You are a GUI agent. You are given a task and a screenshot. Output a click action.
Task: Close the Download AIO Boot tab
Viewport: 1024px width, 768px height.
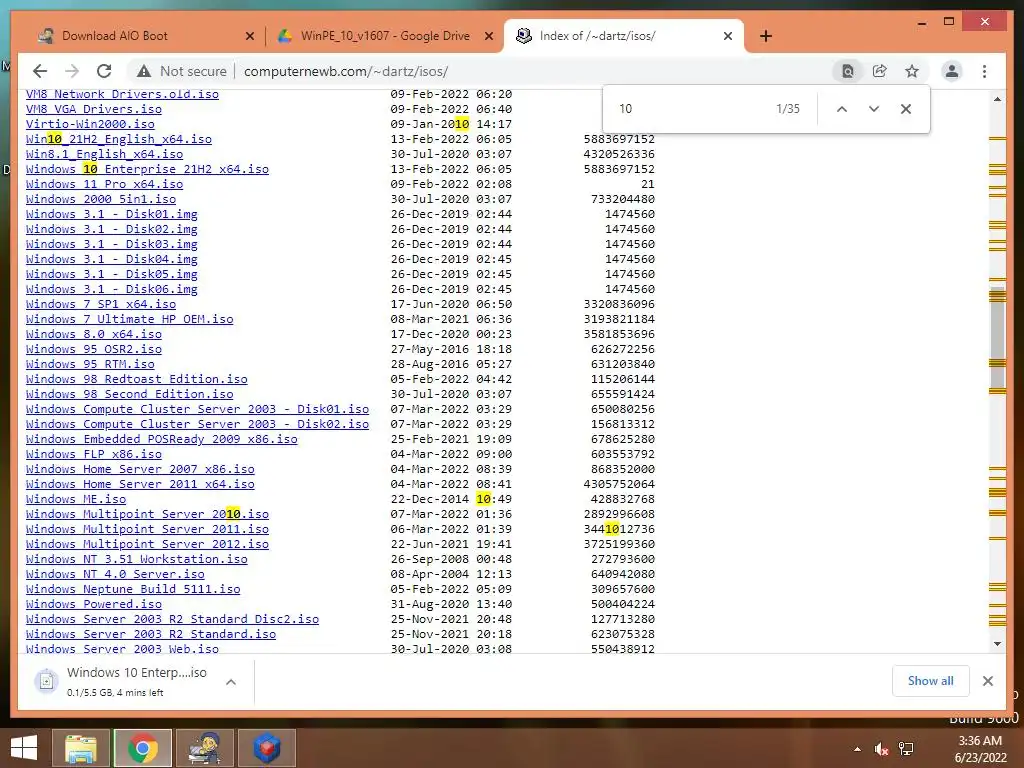coord(249,36)
